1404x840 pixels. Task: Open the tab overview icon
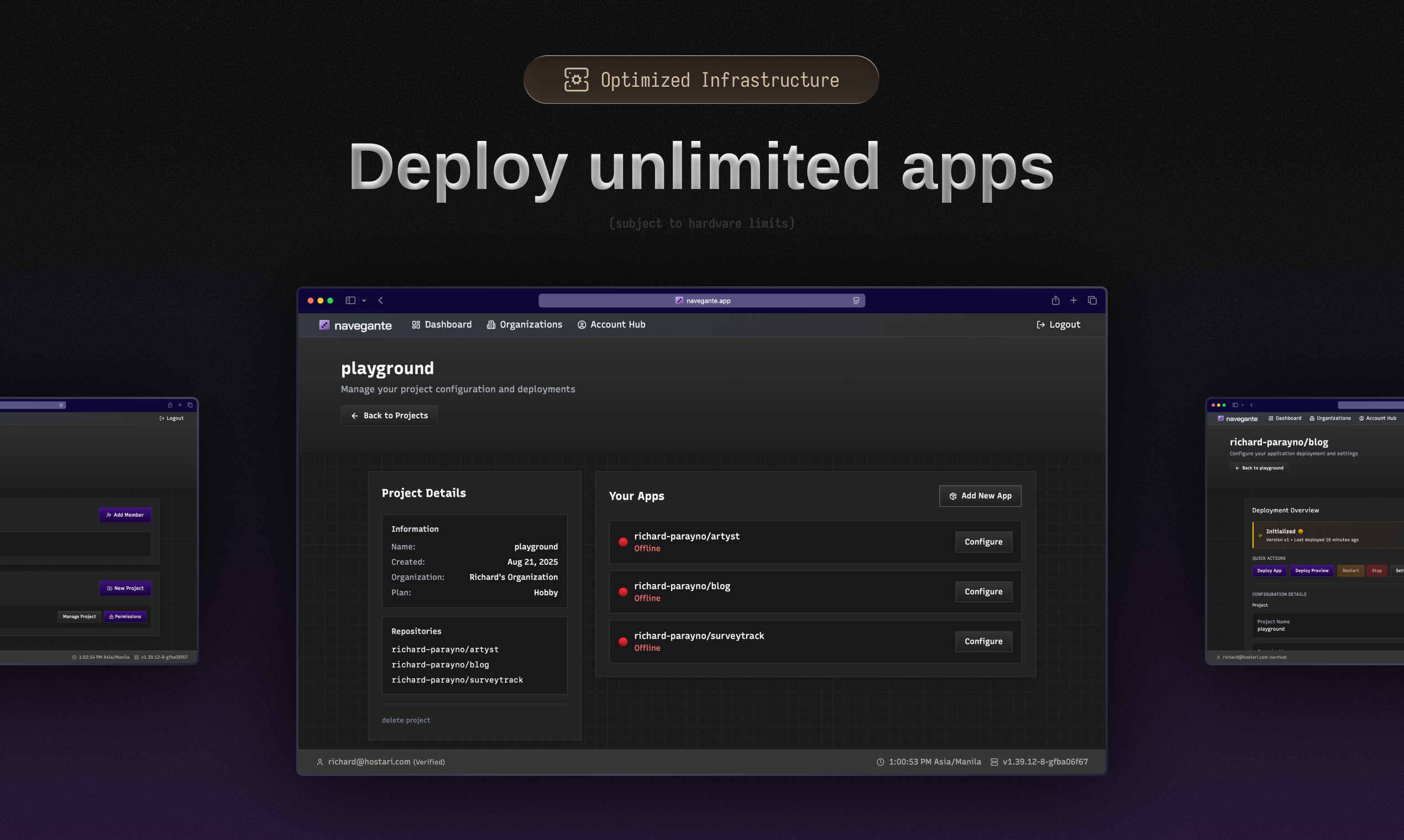click(x=1092, y=301)
